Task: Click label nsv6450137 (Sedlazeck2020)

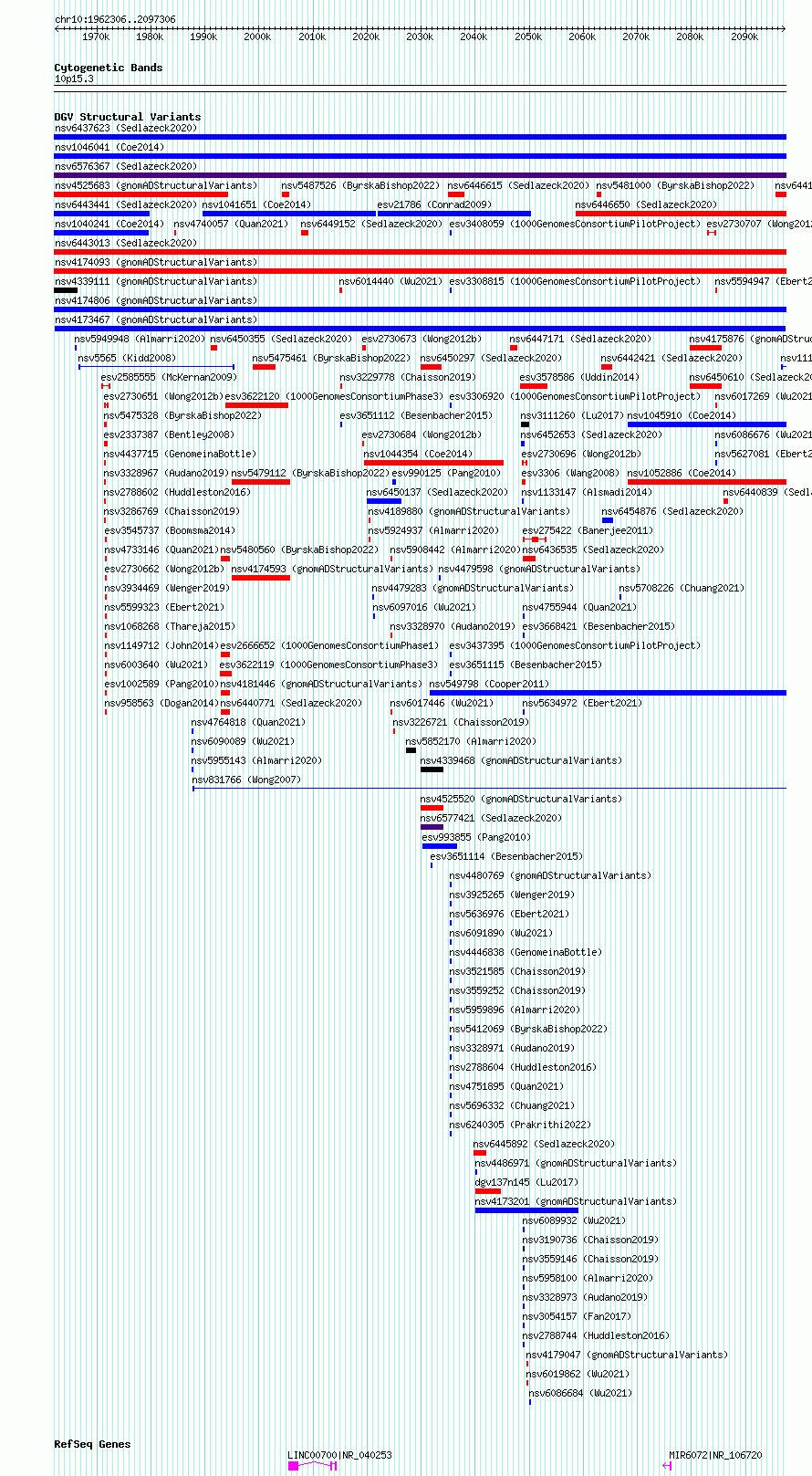Action: (x=438, y=493)
